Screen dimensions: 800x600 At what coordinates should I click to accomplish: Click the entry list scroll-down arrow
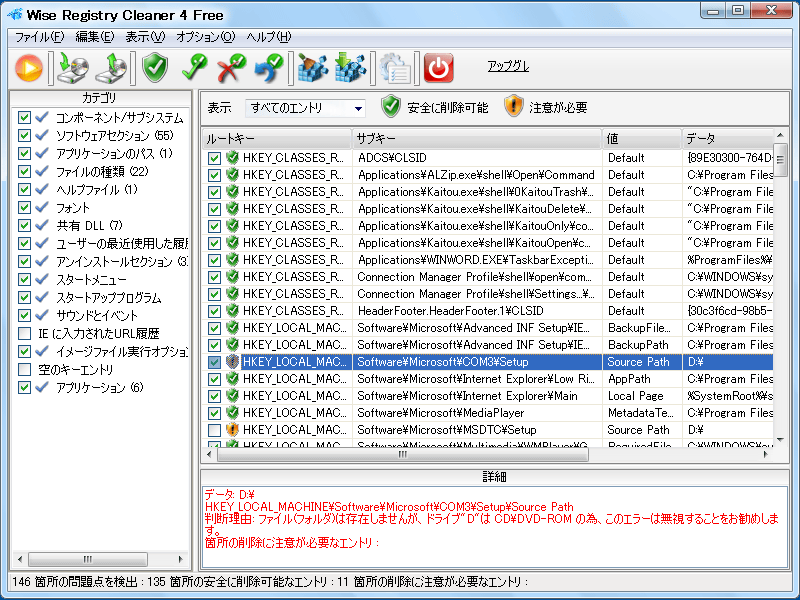pos(780,440)
